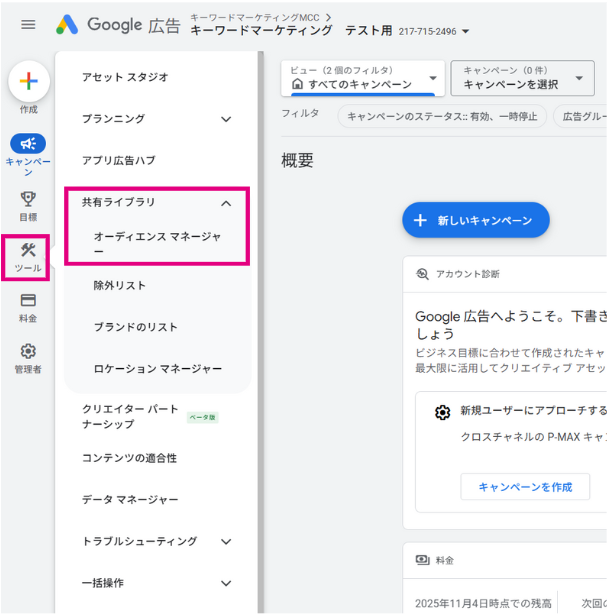607x614 pixels.
Task: Open the 料金 billing card icon
Action: tap(28, 301)
